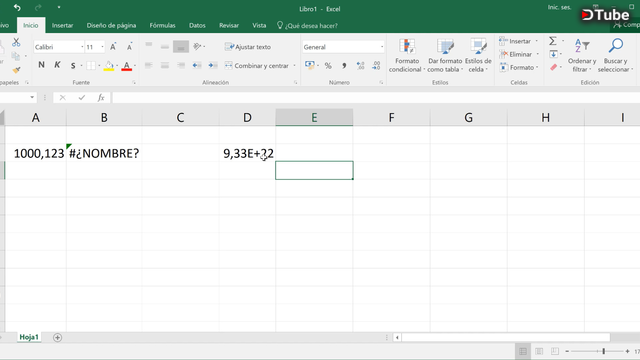Click Formato in the Celdas group
The height and width of the screenshot is (360, 640).
(x=519, y=67)
